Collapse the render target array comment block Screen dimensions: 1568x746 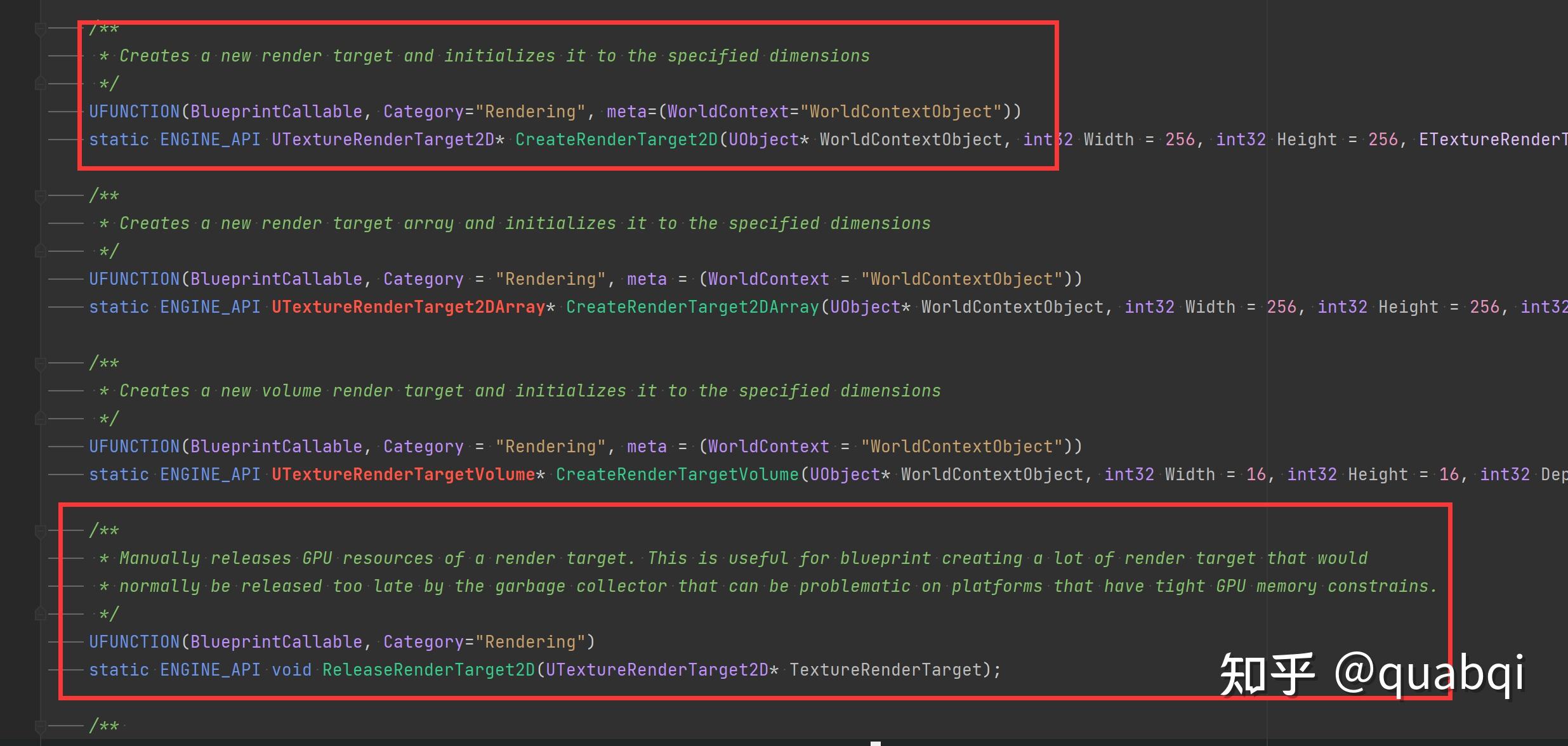(x=40, y=195)
